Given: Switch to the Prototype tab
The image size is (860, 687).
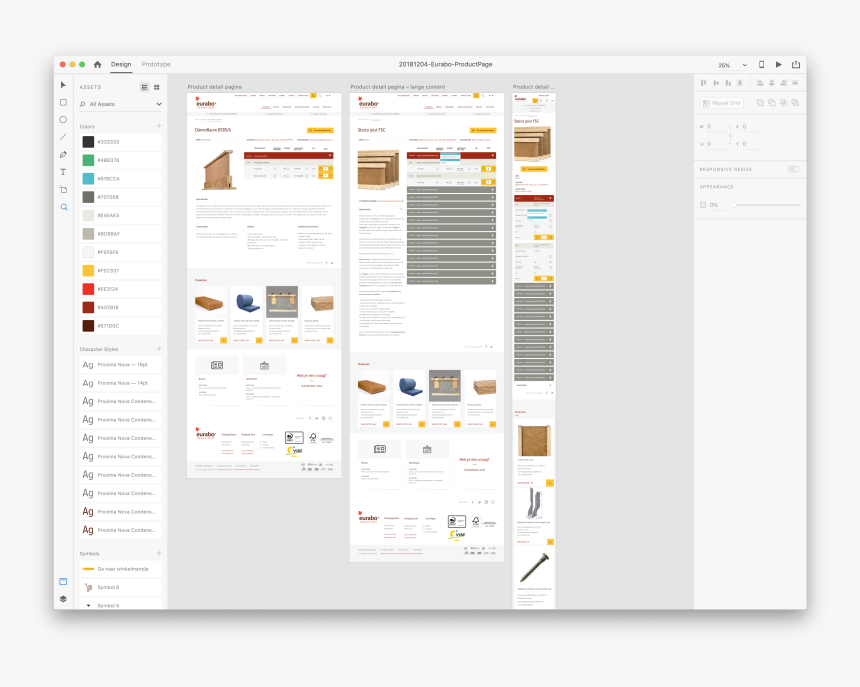Looking at the screenshot, I should point(156,64).
